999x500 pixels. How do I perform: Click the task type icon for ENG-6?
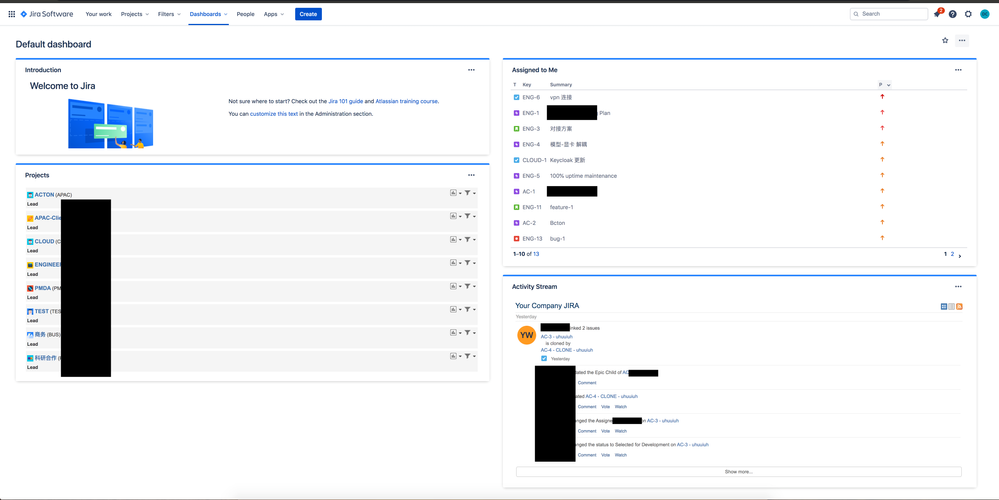(x=516, y=97)
